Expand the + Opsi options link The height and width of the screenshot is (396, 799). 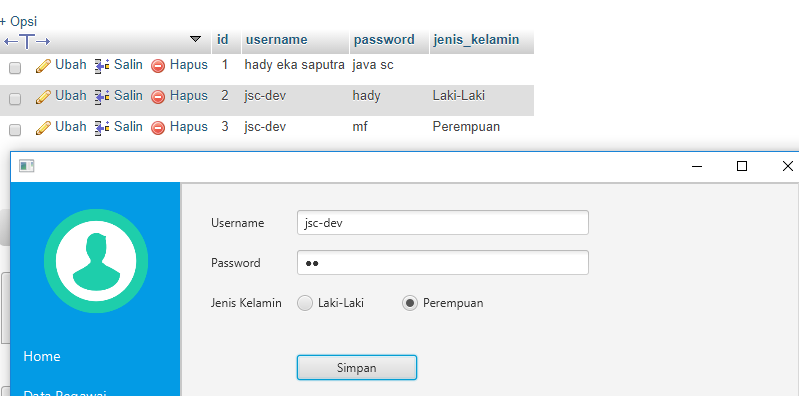pos(18,21)
